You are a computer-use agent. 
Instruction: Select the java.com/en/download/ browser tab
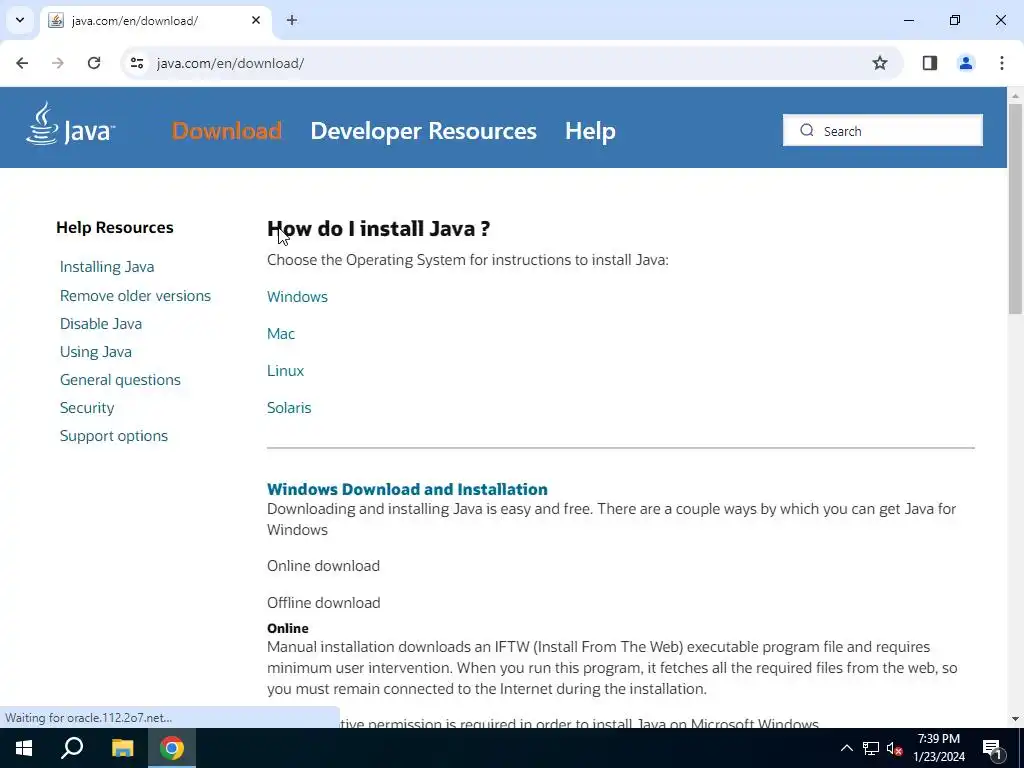[x=155, y=20]
